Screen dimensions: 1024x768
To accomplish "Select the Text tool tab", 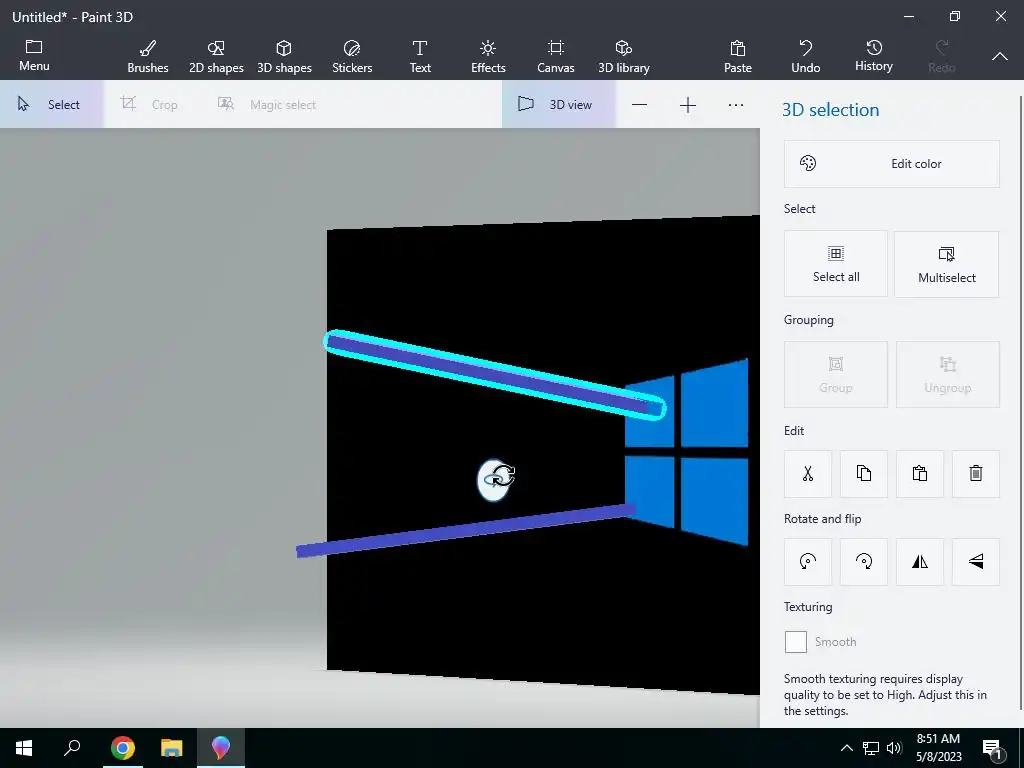I will pyautogui.click(x=420, y=56).
